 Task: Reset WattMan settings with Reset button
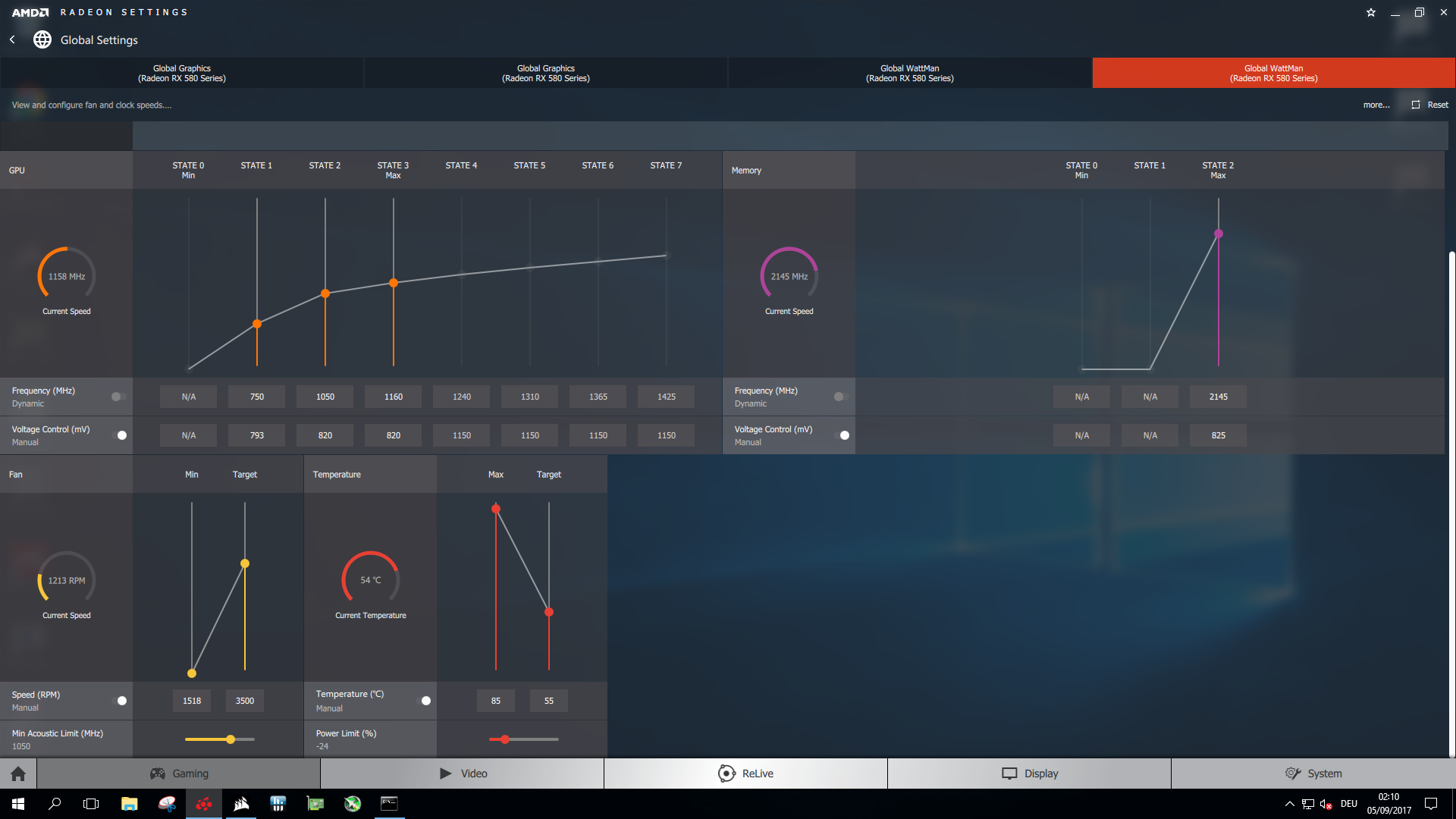[x=1429, y=105]
